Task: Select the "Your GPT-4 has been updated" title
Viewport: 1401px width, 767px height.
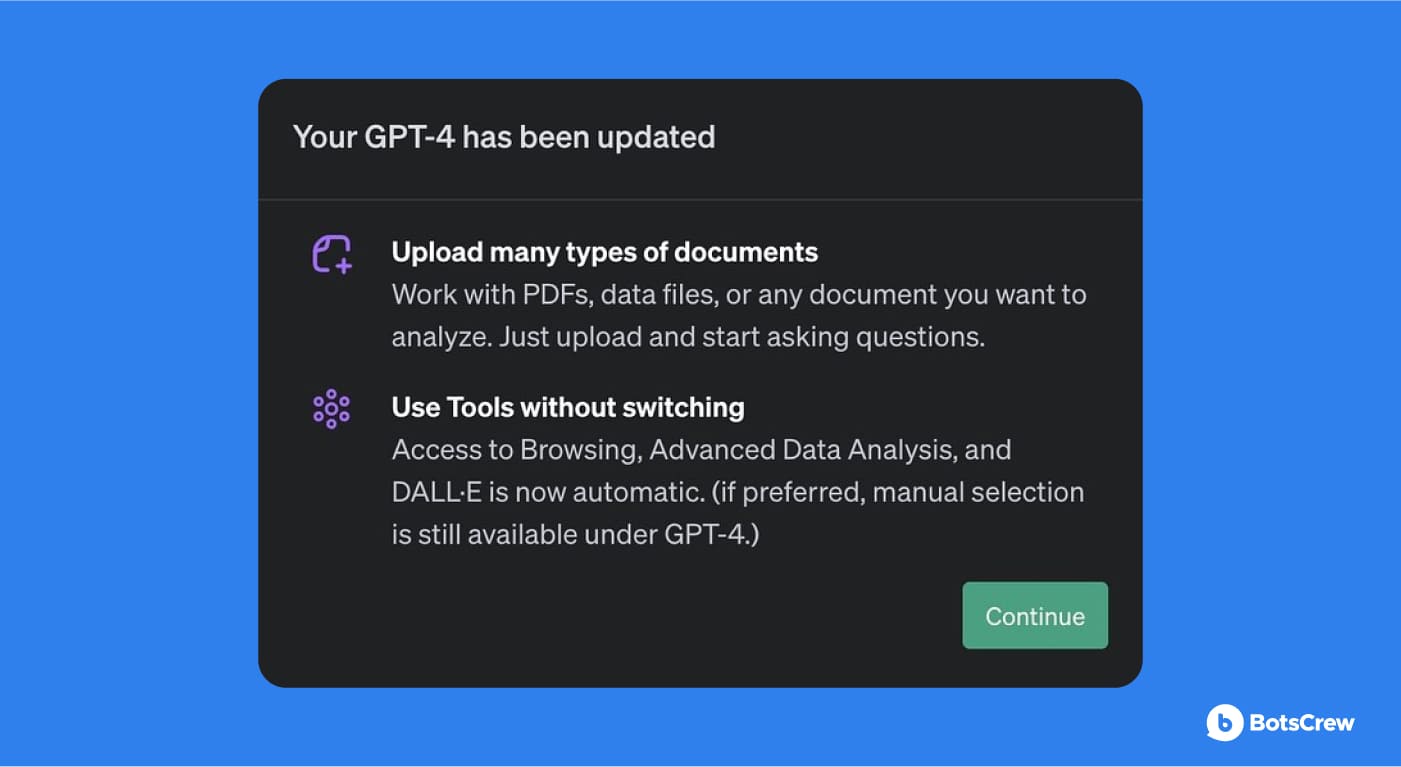Action: (504, 137)
